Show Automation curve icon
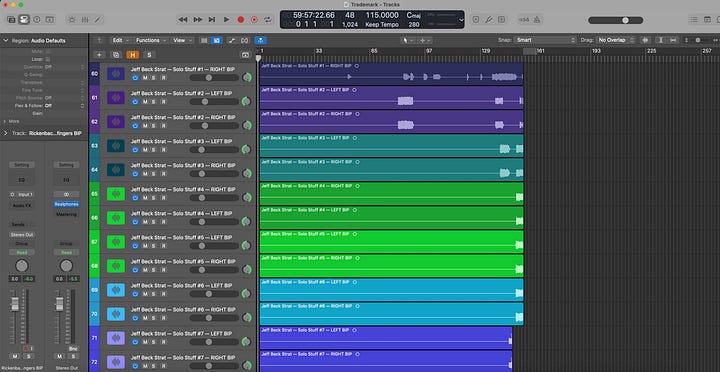 [232, 40]
